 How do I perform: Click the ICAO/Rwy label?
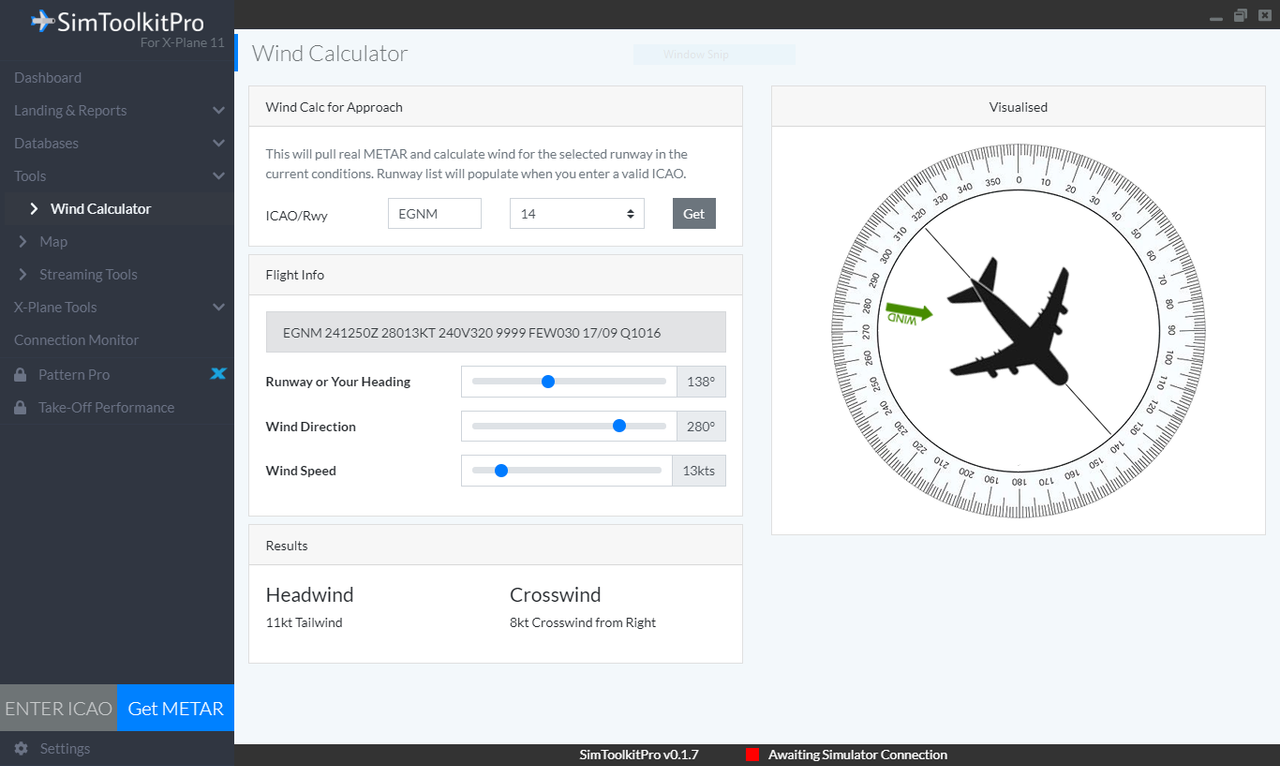coord(297,214)
